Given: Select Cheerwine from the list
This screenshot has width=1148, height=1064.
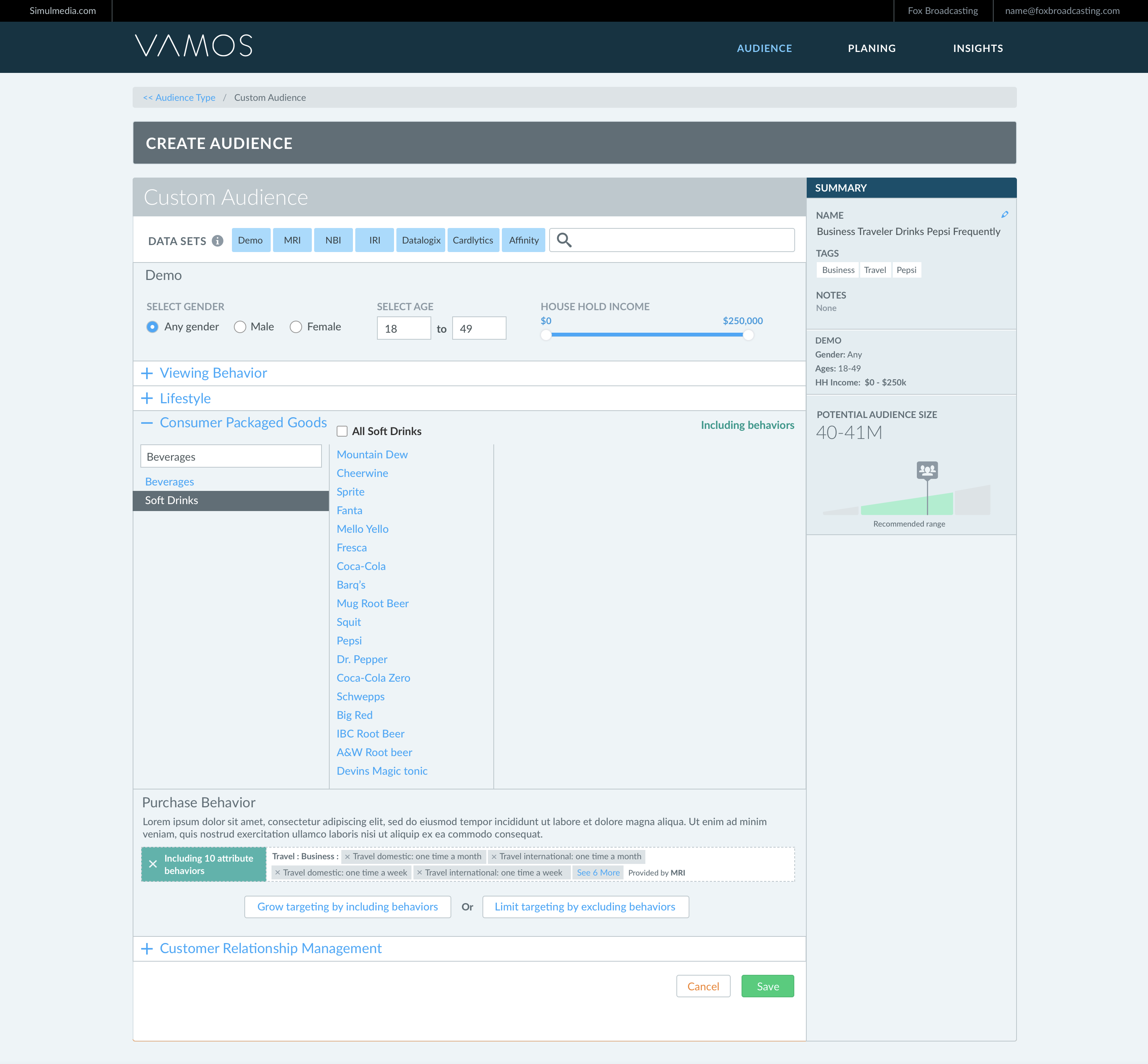Looking at the screenshot, I should [x=362, y=473].
